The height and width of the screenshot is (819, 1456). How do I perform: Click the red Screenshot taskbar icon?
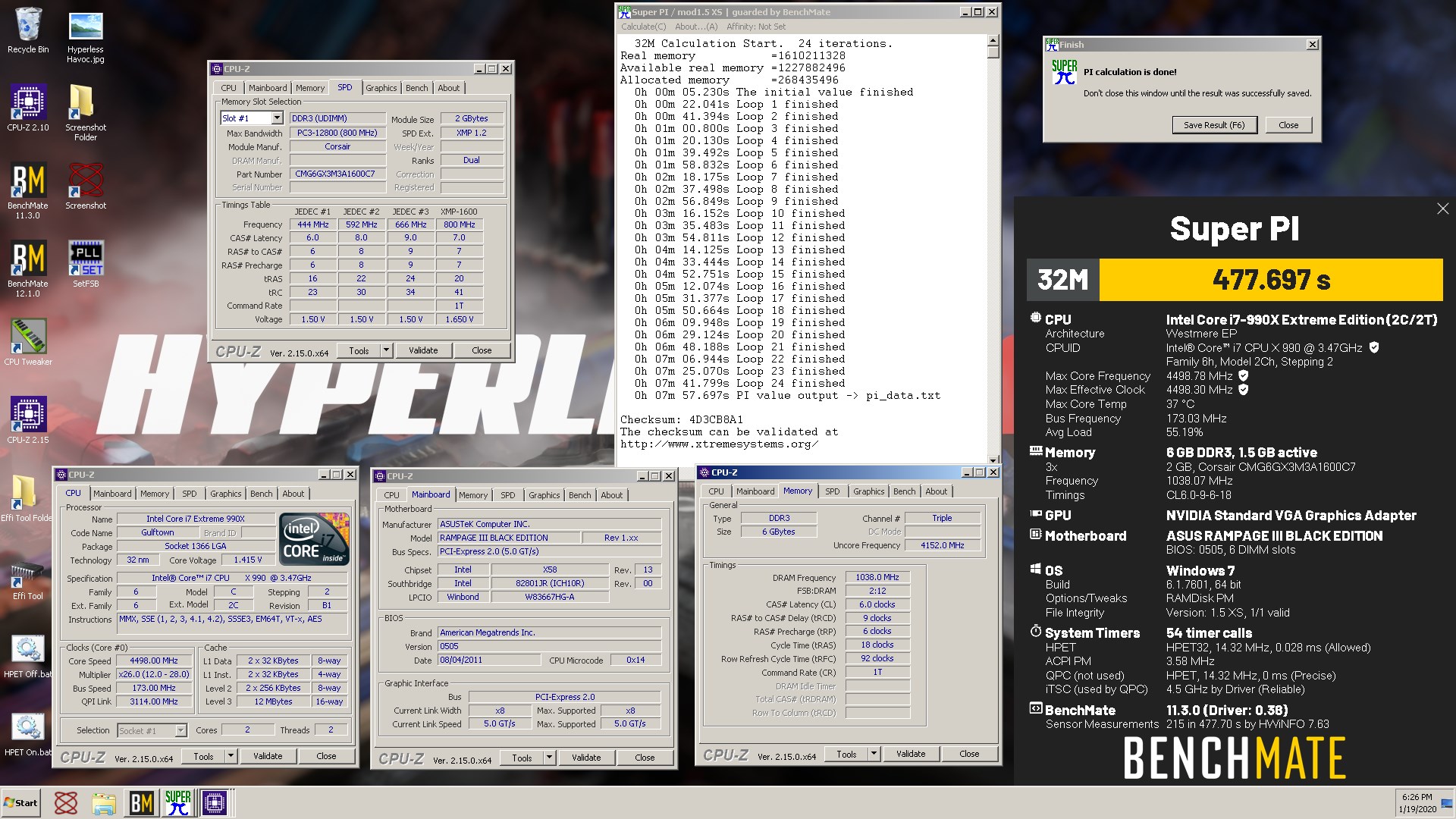tap(66, 803)
